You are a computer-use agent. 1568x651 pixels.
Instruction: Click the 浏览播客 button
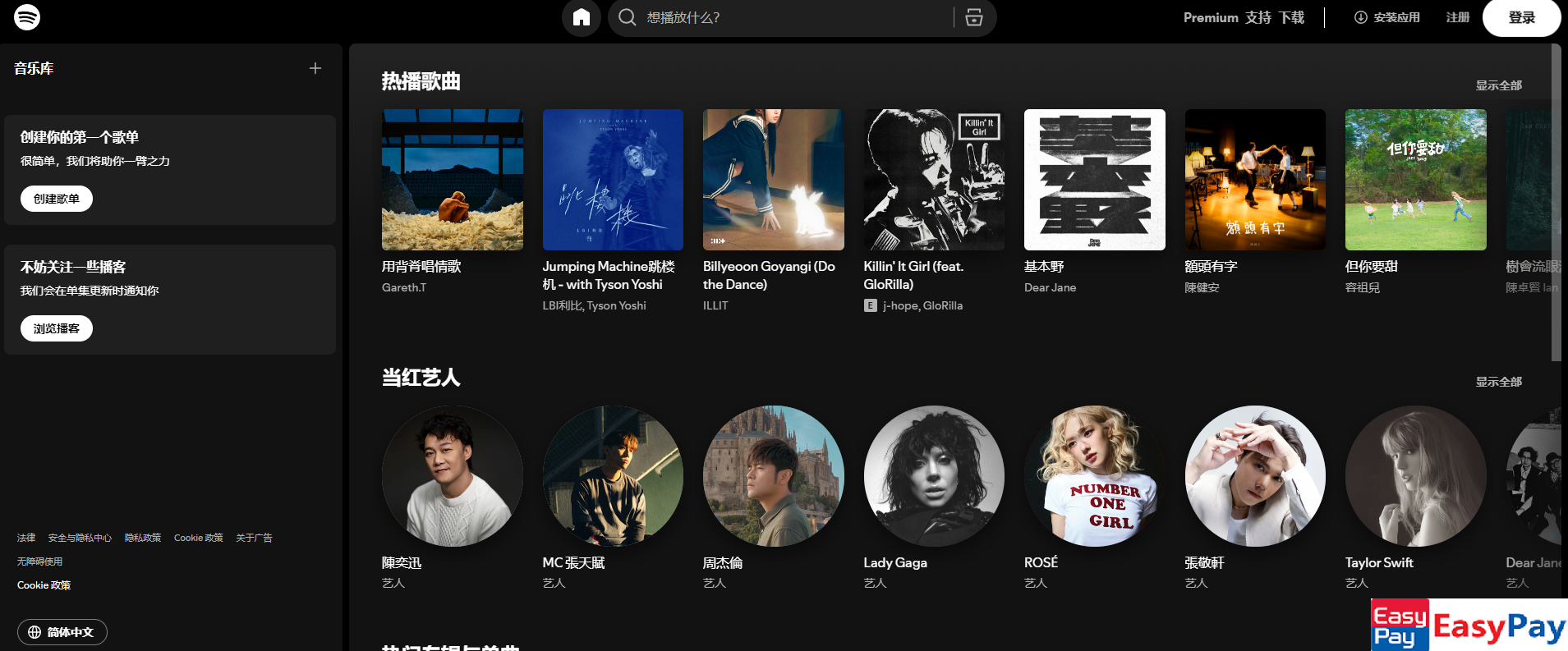coord(57,328)
